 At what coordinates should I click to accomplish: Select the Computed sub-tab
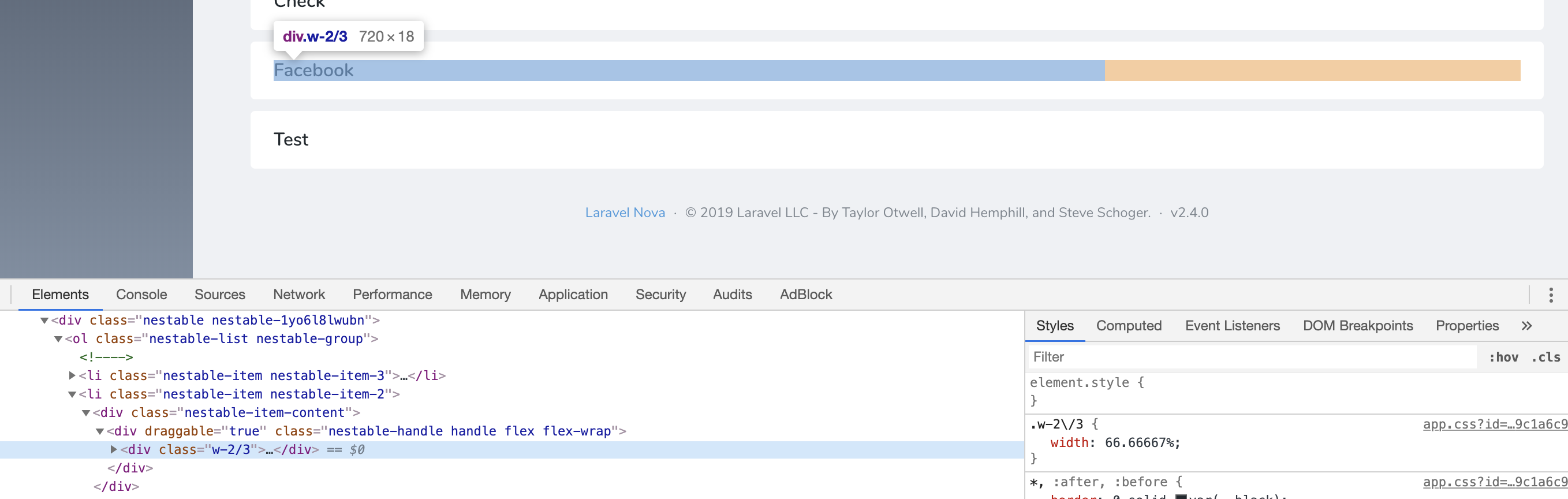point(1129,326)
